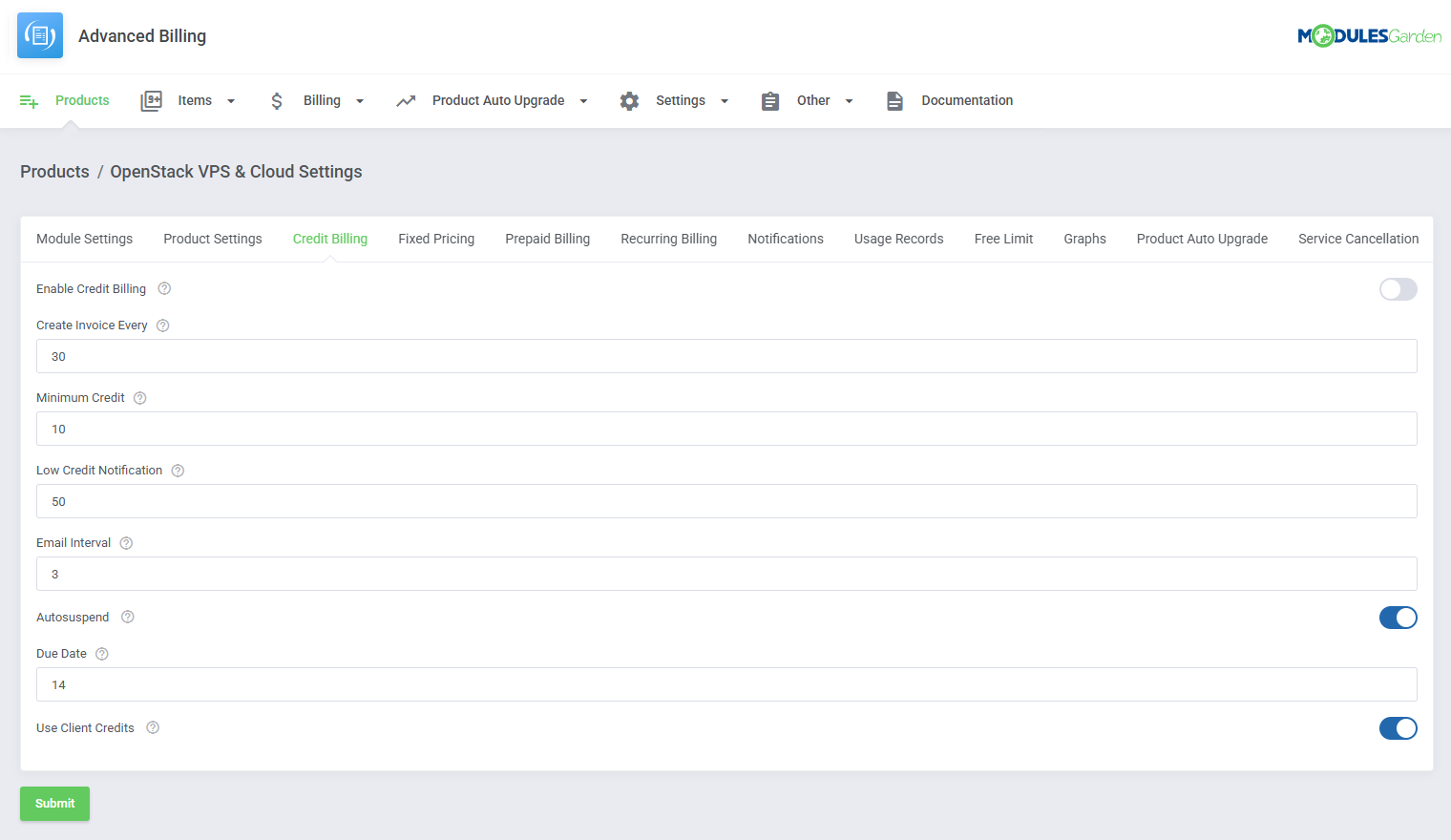Select the Billing dollar icon
The image size is (1451, 840).
tap(276, 100)
